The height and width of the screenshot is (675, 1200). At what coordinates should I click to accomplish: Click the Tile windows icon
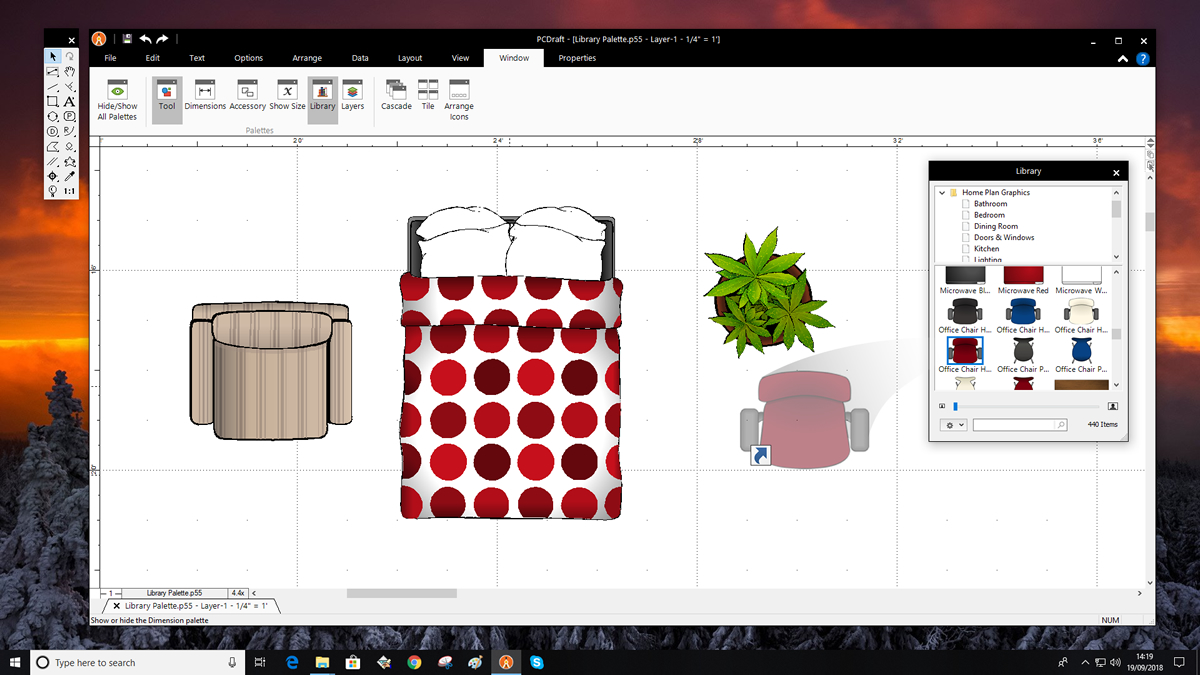pyautogui.click(x=428, y=95)
